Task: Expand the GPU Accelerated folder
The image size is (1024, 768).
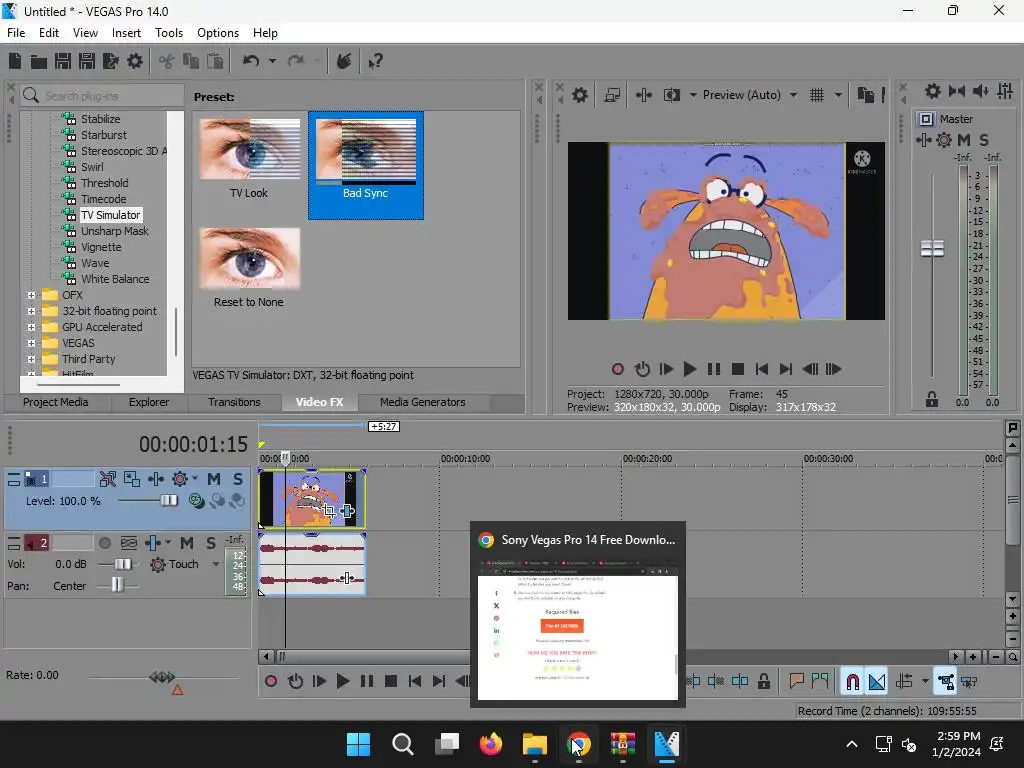Action: pos(31,327)
